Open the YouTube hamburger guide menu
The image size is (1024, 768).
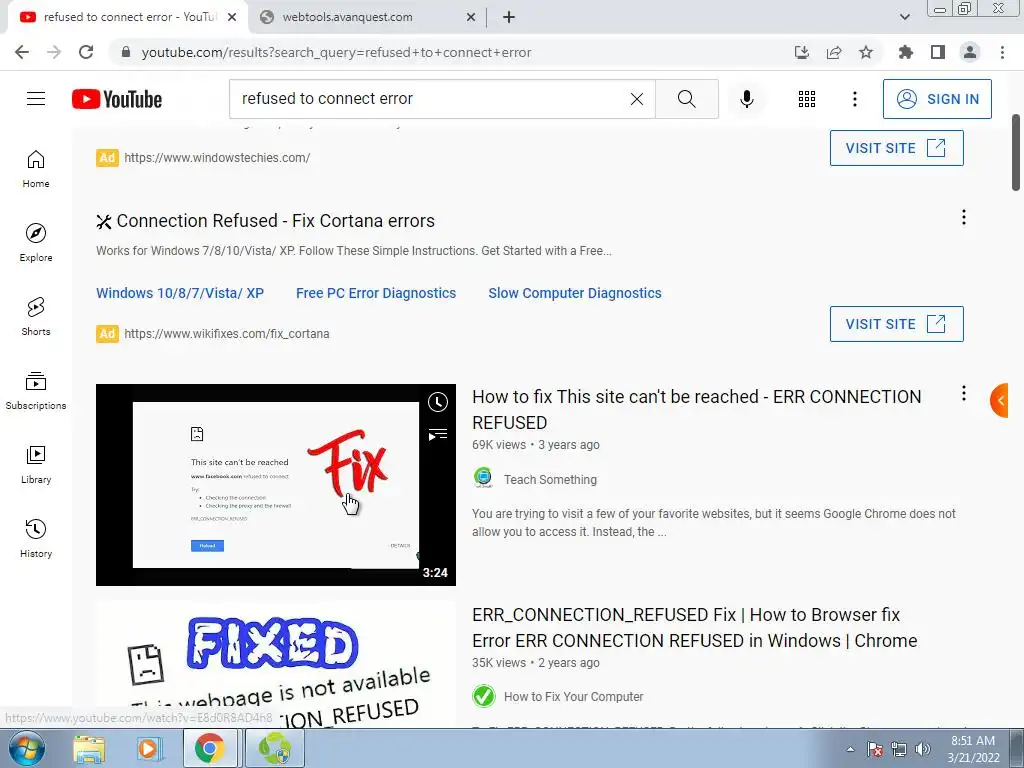[x=36, y=99]
